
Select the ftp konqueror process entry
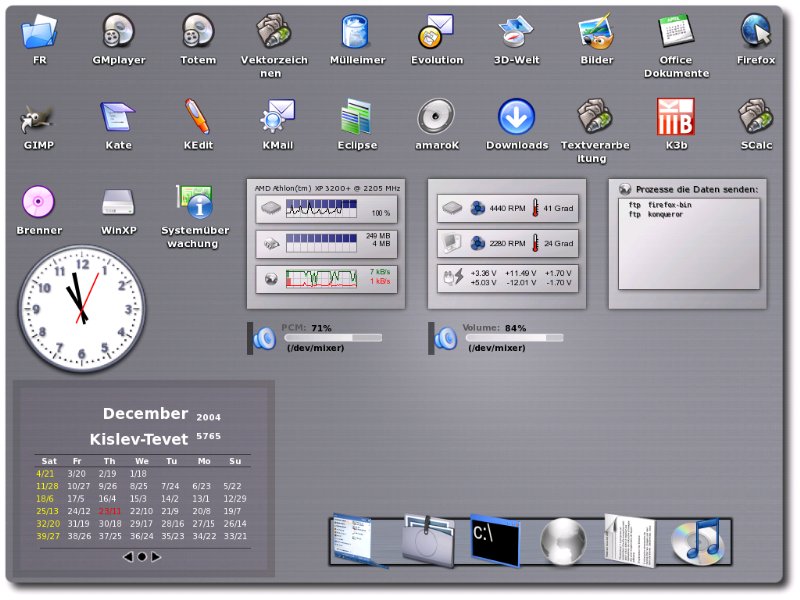(655, 214)
